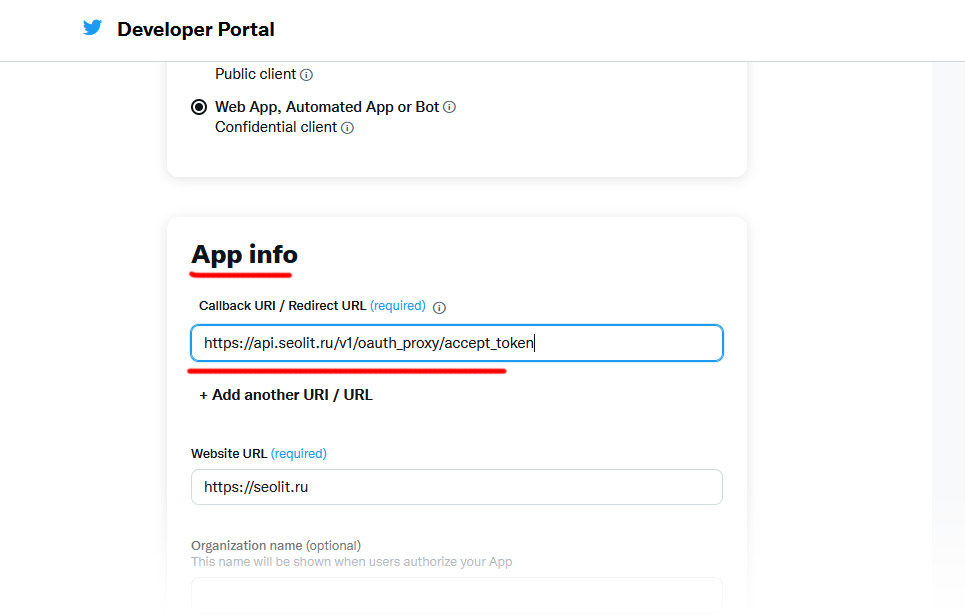The image size is (965, 615).
Task: Click the (required) text beside Website URL
Action: [x=299, y=454]
